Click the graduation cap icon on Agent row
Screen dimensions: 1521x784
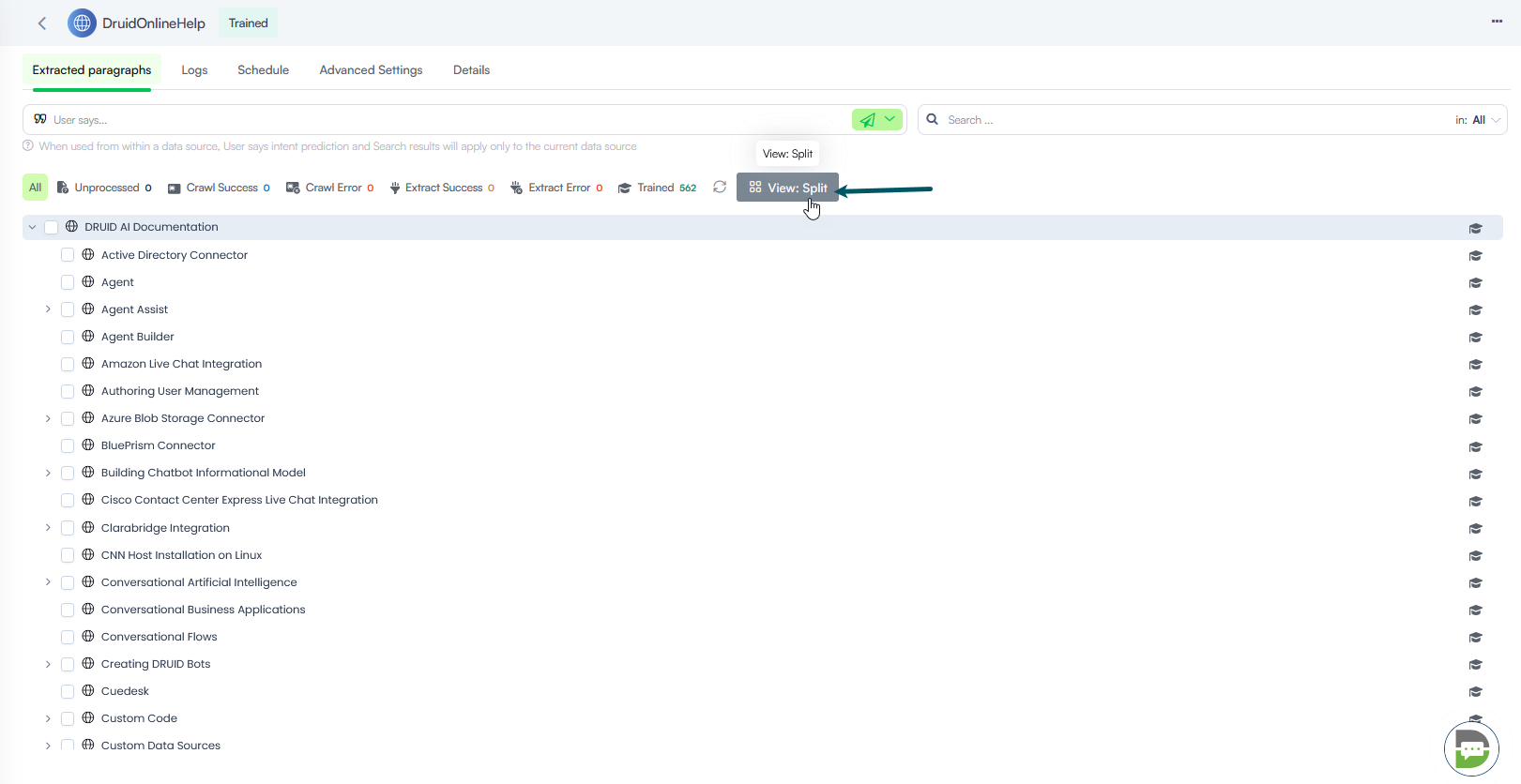click(x=1475, y=282)
